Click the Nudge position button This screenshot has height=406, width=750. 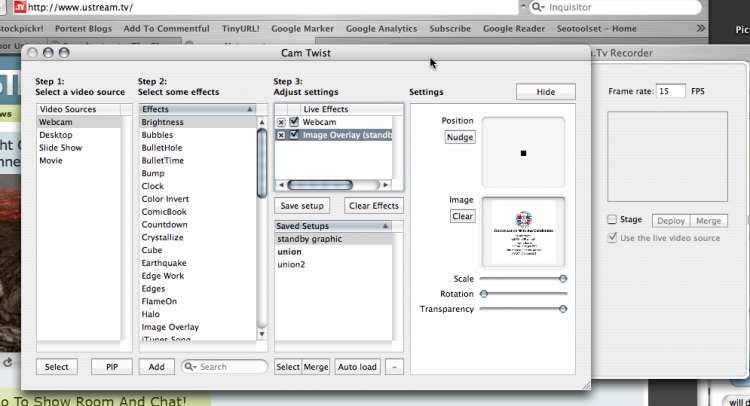(460, 137)
